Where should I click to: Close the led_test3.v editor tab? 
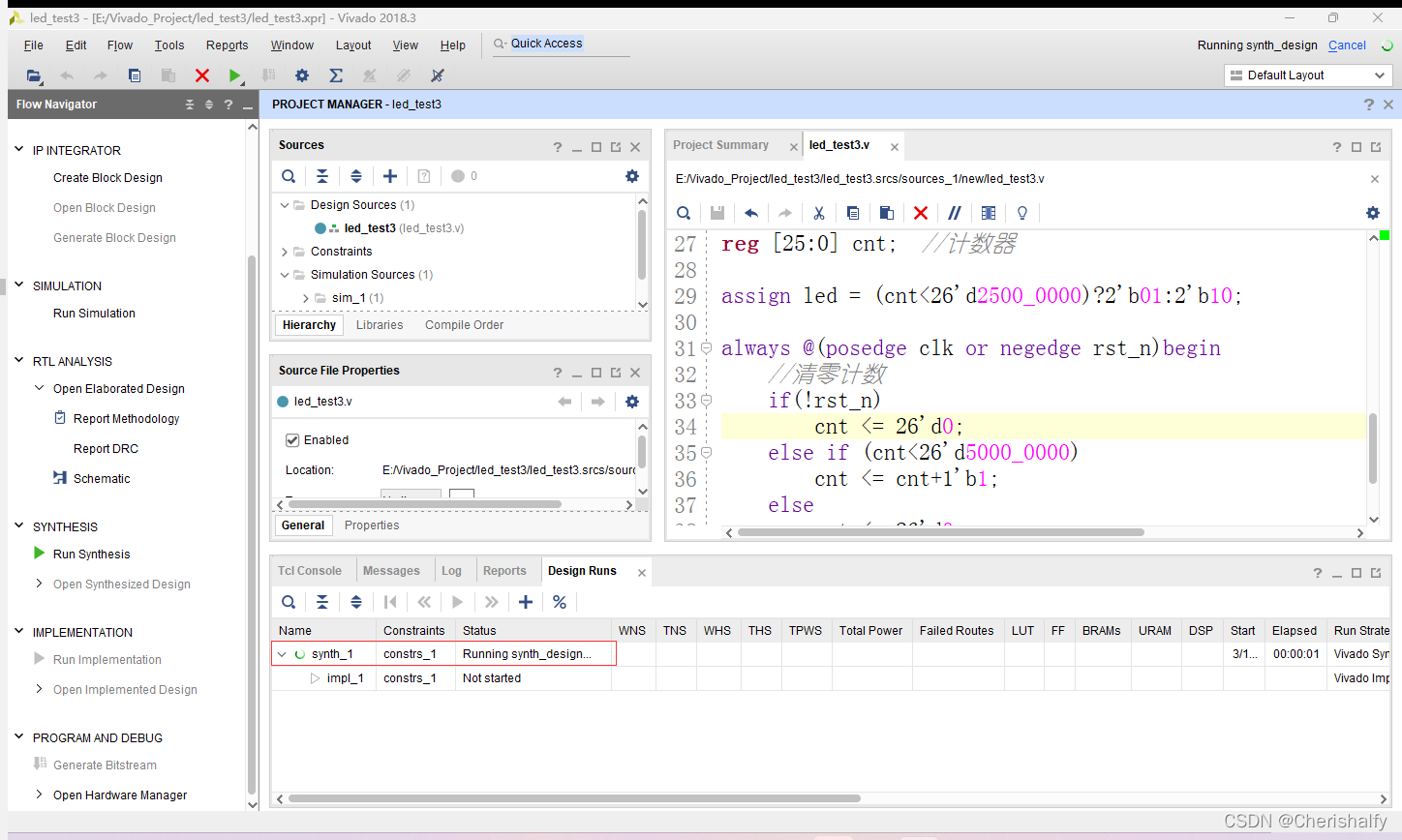click(895, 147)
